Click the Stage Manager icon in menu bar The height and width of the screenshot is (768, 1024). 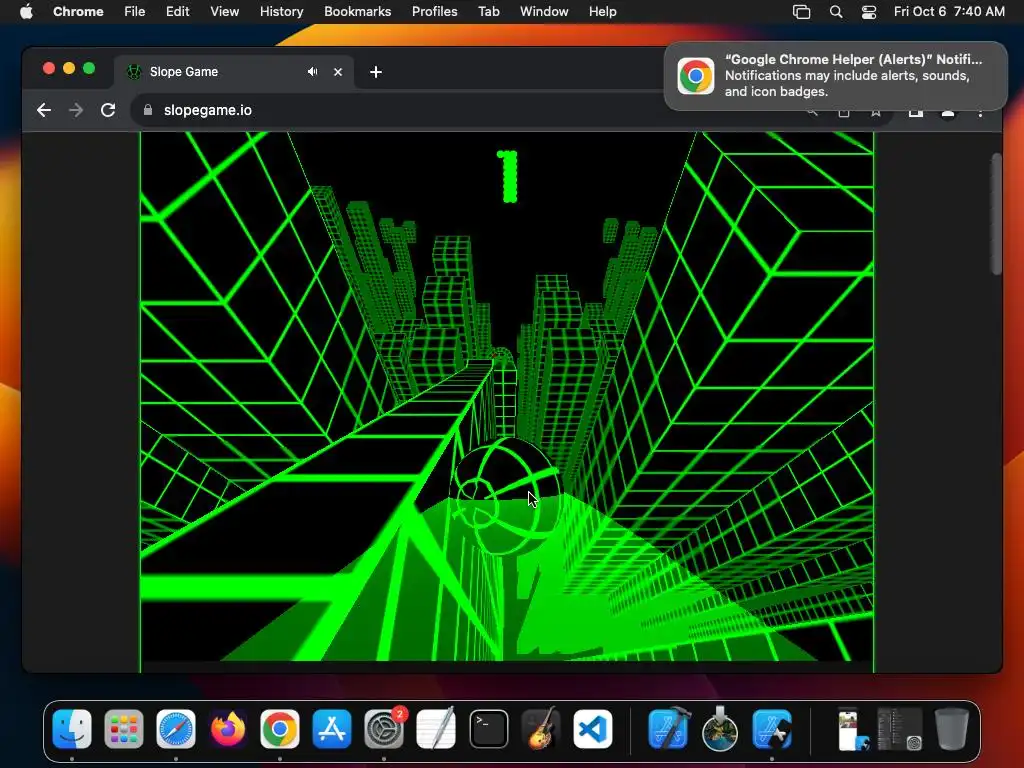801,12
